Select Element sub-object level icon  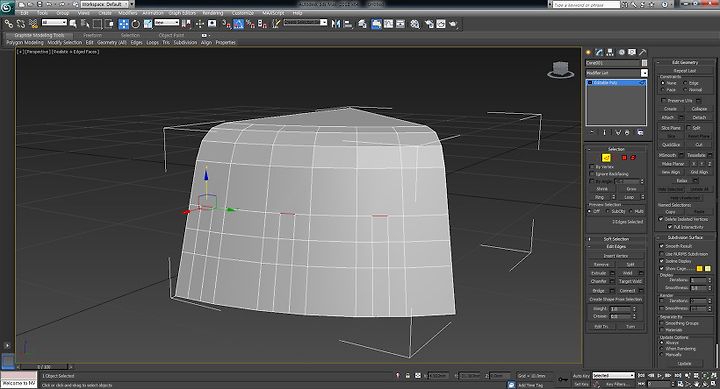633,158
